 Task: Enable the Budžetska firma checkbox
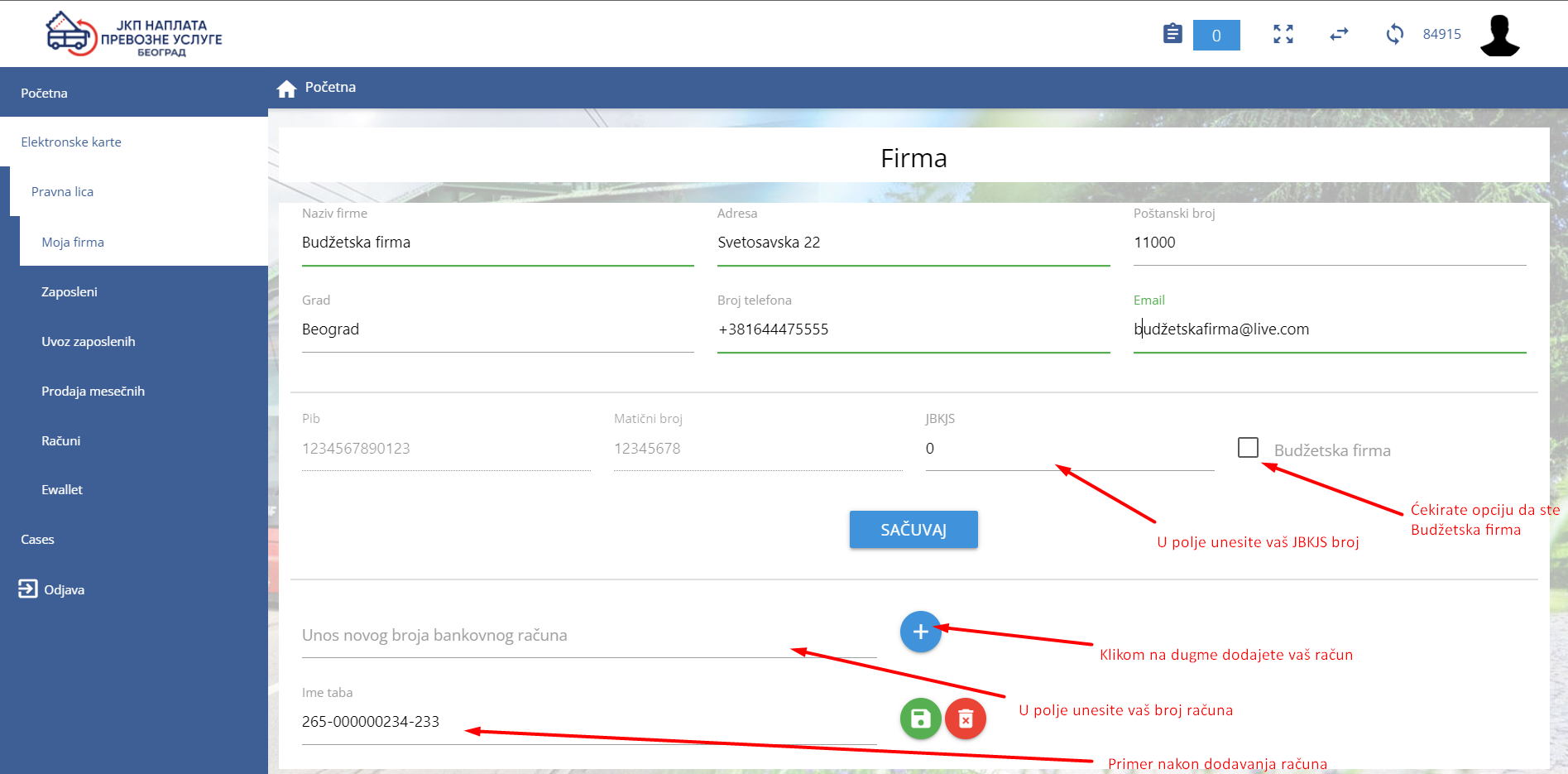[x=1248, y=448]
